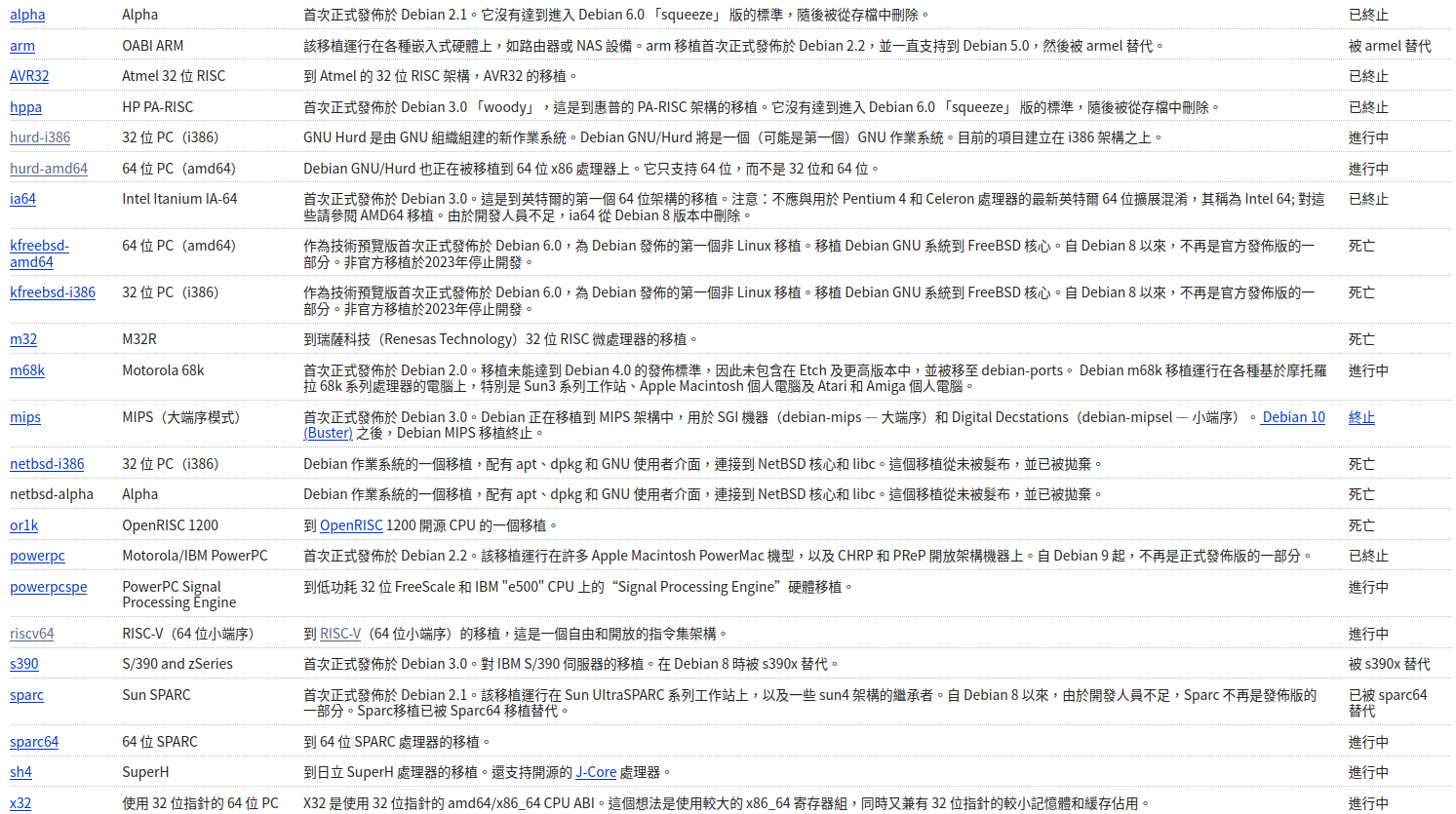Select the SuperH architecture cell
The height and width of the screenshot is (814, 1456).
coord(145,772)
